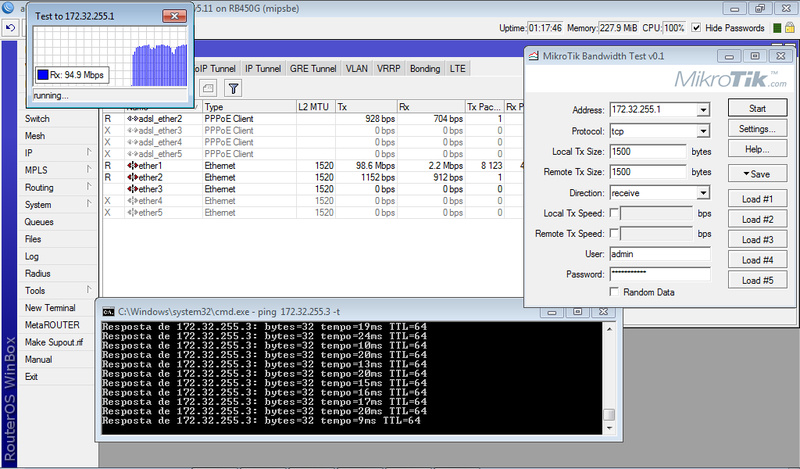Click the Load #3 button
Image resolution: width=800 pixels, height=469 pixels.
click(x=757, y=240)
